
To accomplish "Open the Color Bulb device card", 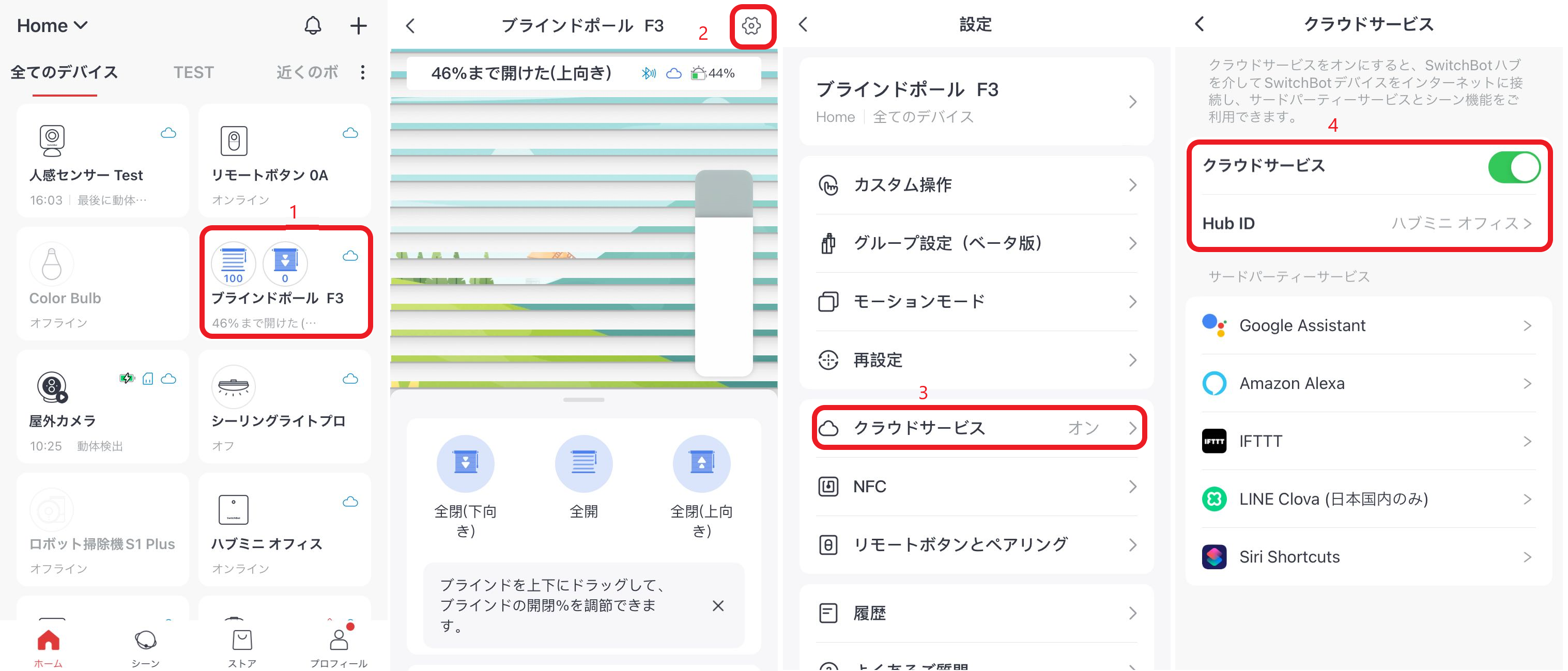I will tap(102, 284).
